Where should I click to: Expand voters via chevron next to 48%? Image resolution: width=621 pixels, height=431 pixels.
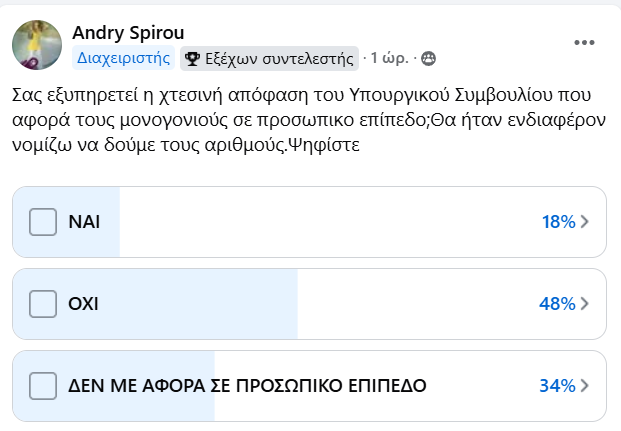tap(585, 304)
